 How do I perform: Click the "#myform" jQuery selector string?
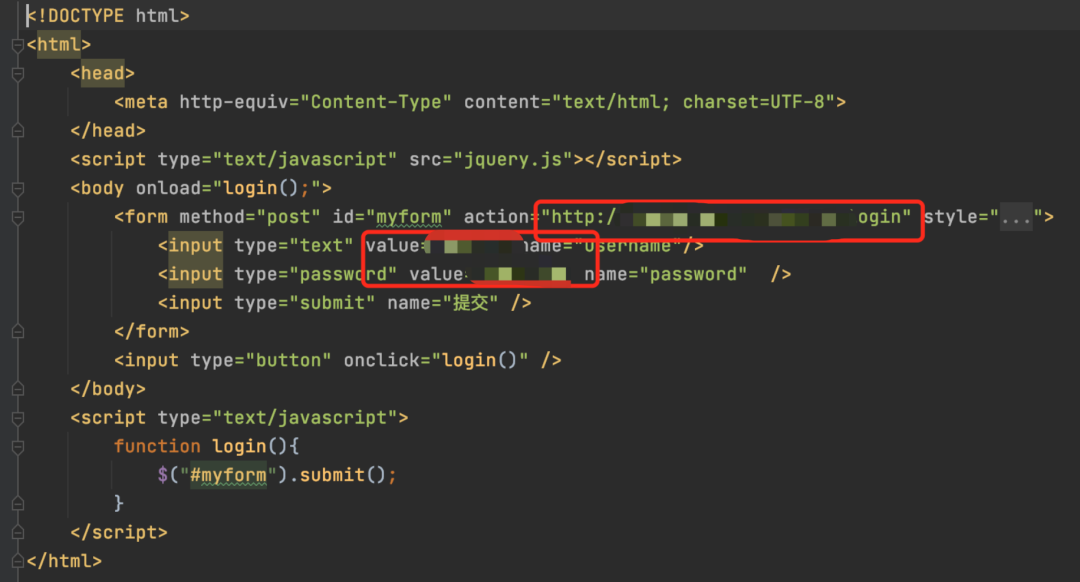coord(229,475)
